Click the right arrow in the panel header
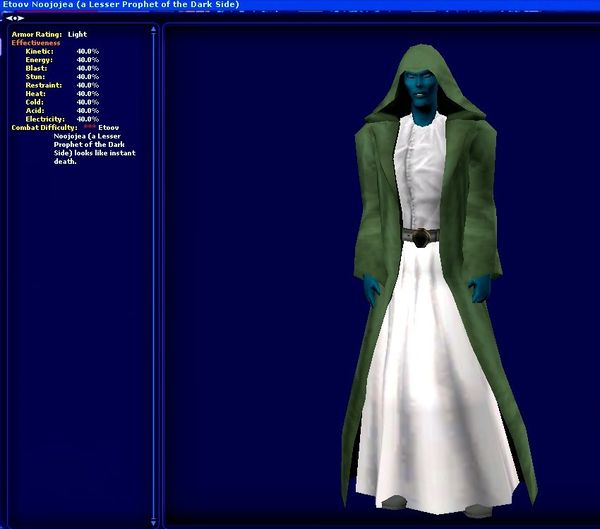Viewport: 600px width, 529px height. click(20, 18)
